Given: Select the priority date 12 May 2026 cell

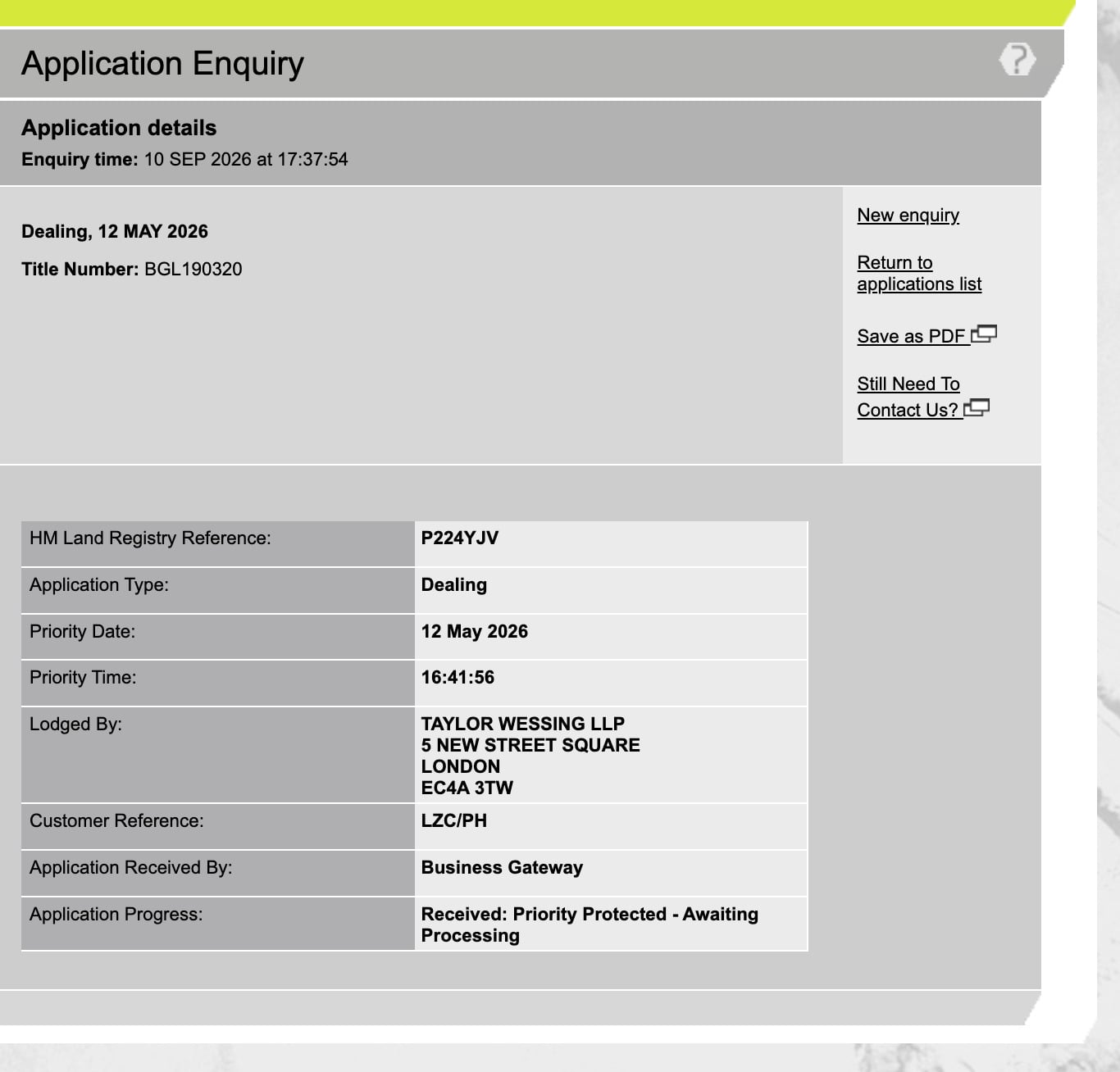Looking at the screenshot, I should (611, 637).
